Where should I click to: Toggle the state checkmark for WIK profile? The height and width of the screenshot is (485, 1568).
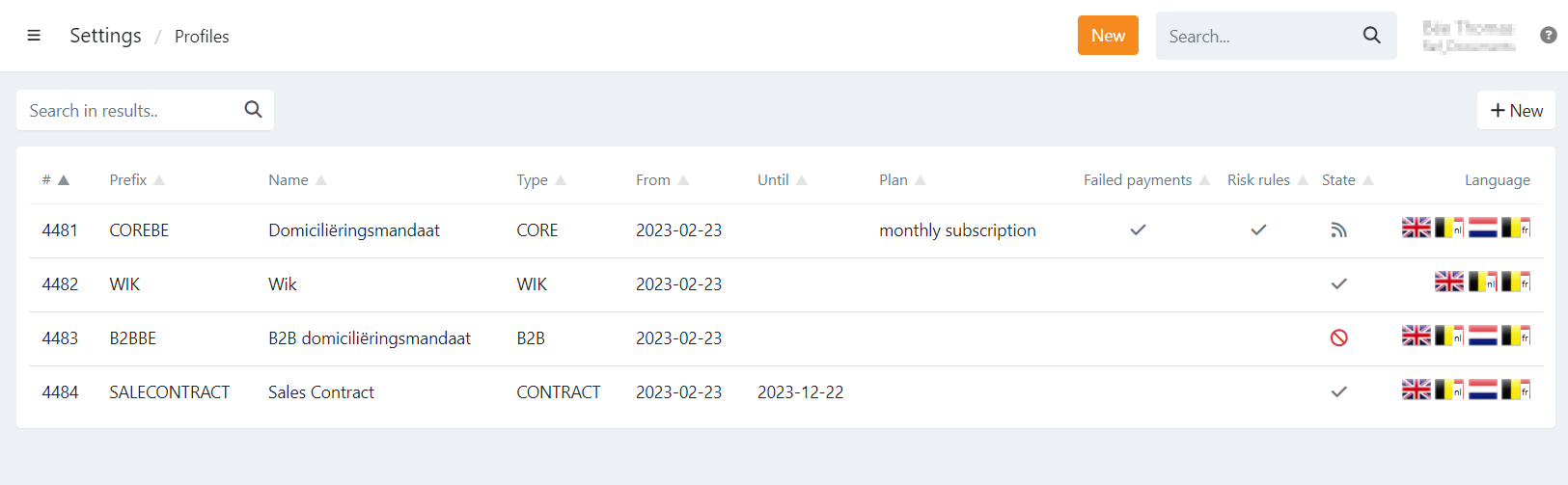pos(1338,284)
